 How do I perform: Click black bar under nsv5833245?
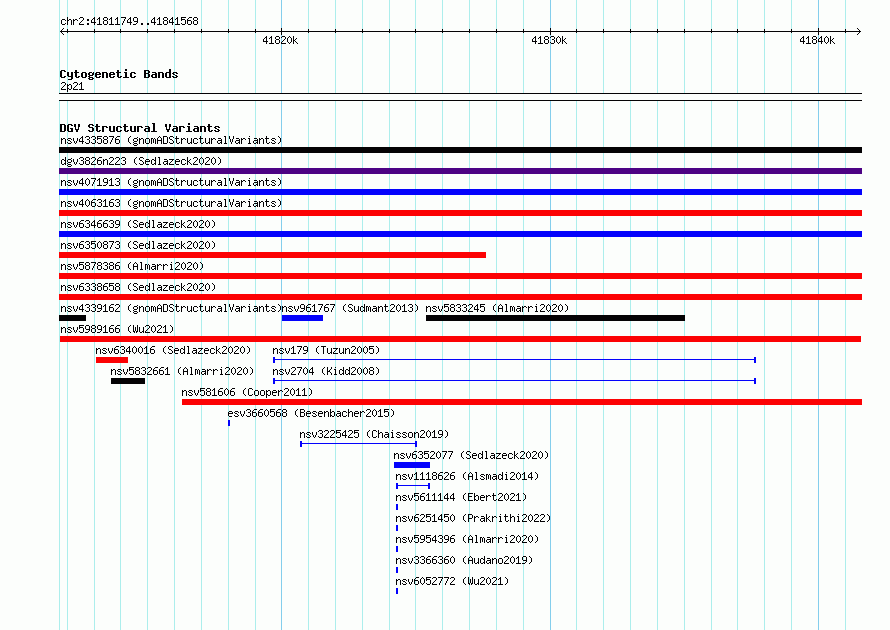tap(555, 318)
